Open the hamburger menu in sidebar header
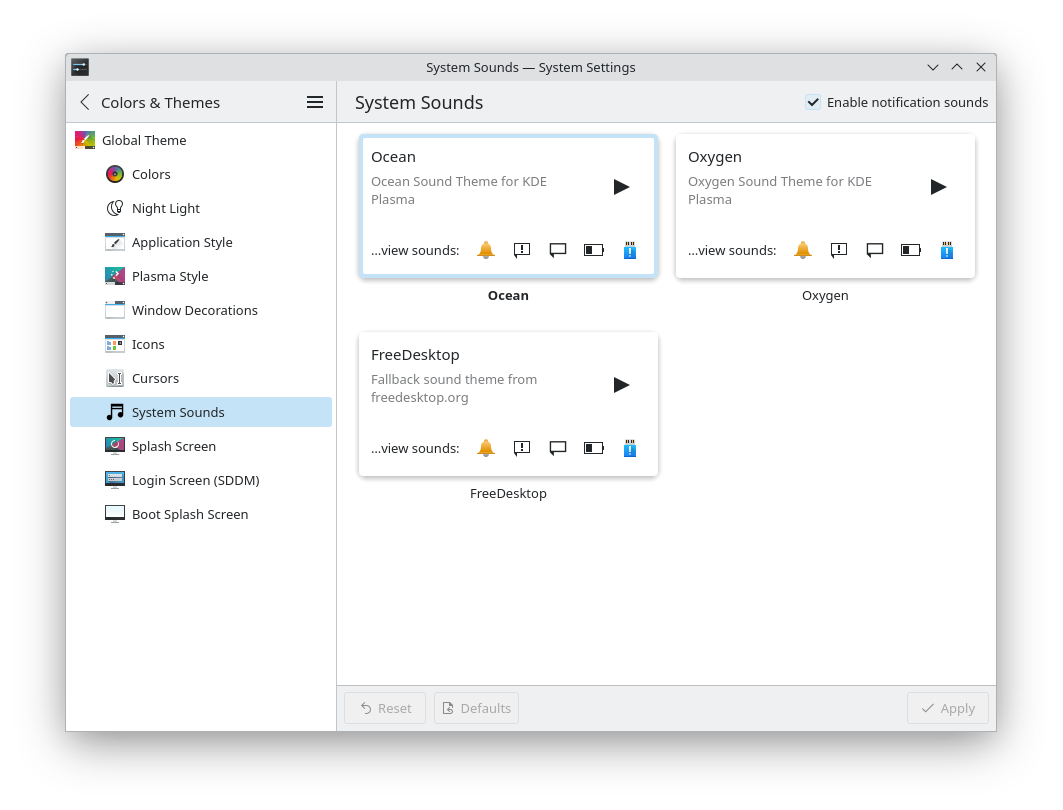Screen dimensions: 1063x810 pos(315,102)
